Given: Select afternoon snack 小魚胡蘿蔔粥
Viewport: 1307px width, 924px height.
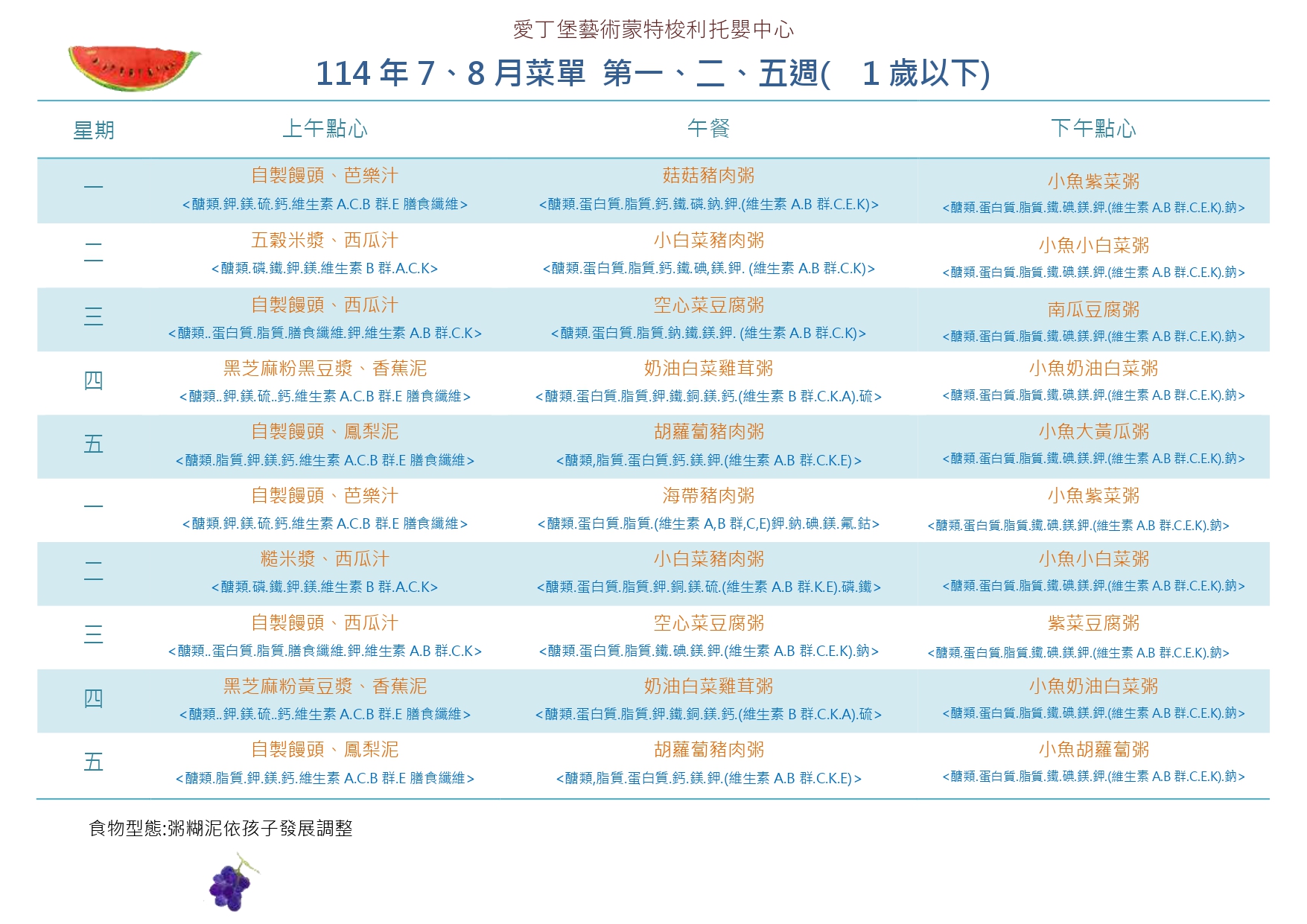Looking at the screenshot, I should 1093,750.
